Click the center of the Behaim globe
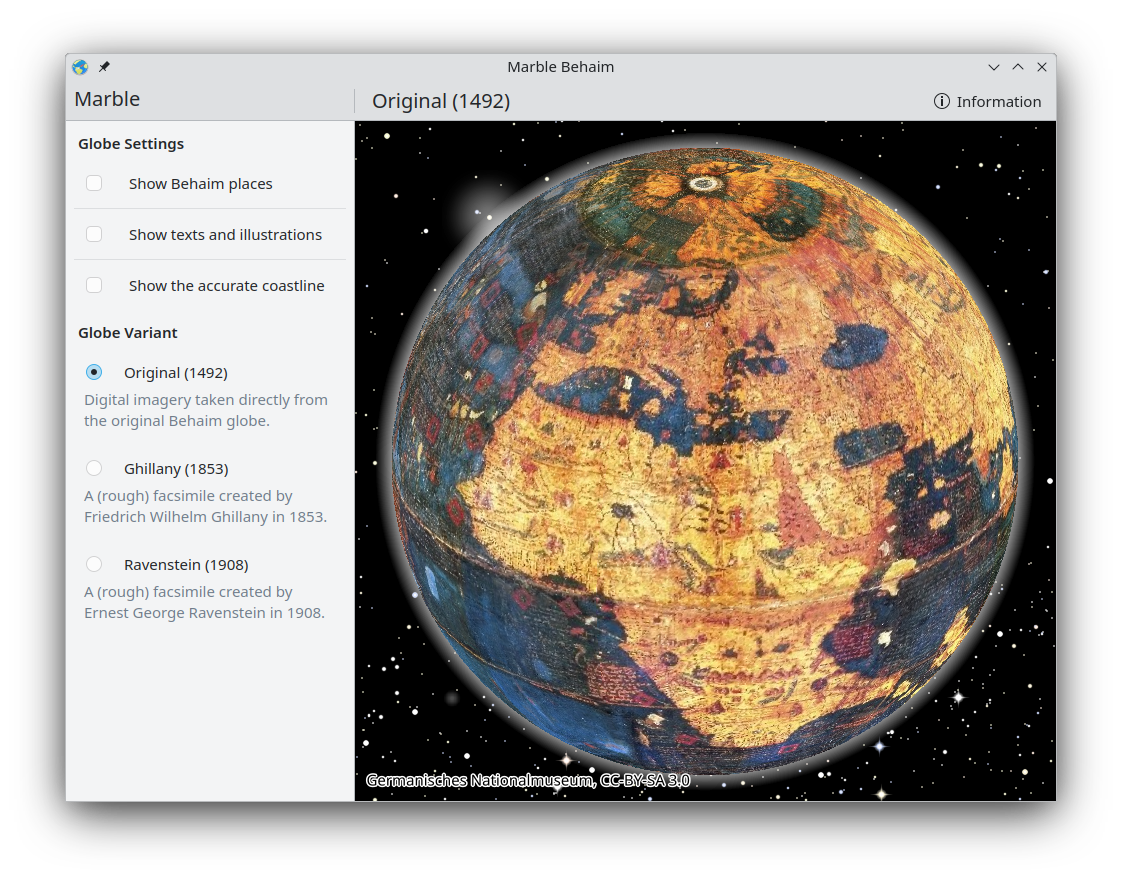Screen dimensions: 1122x879 click(x=705, y=462)
